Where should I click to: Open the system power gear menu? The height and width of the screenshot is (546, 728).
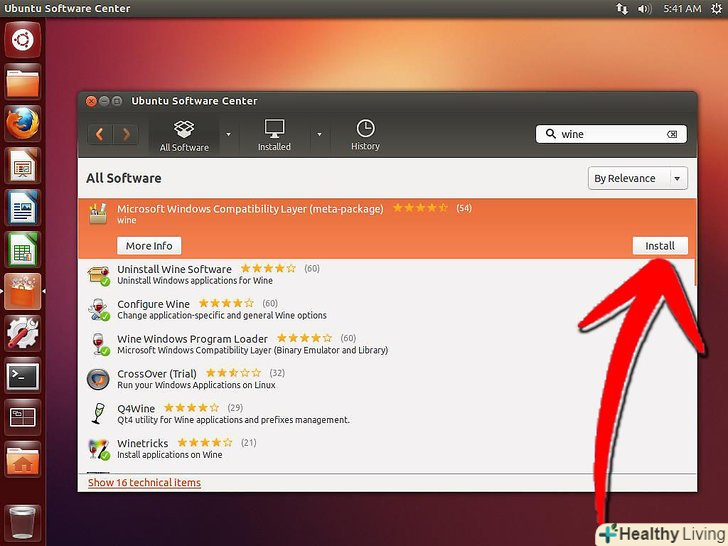click(x=716, y=8)
